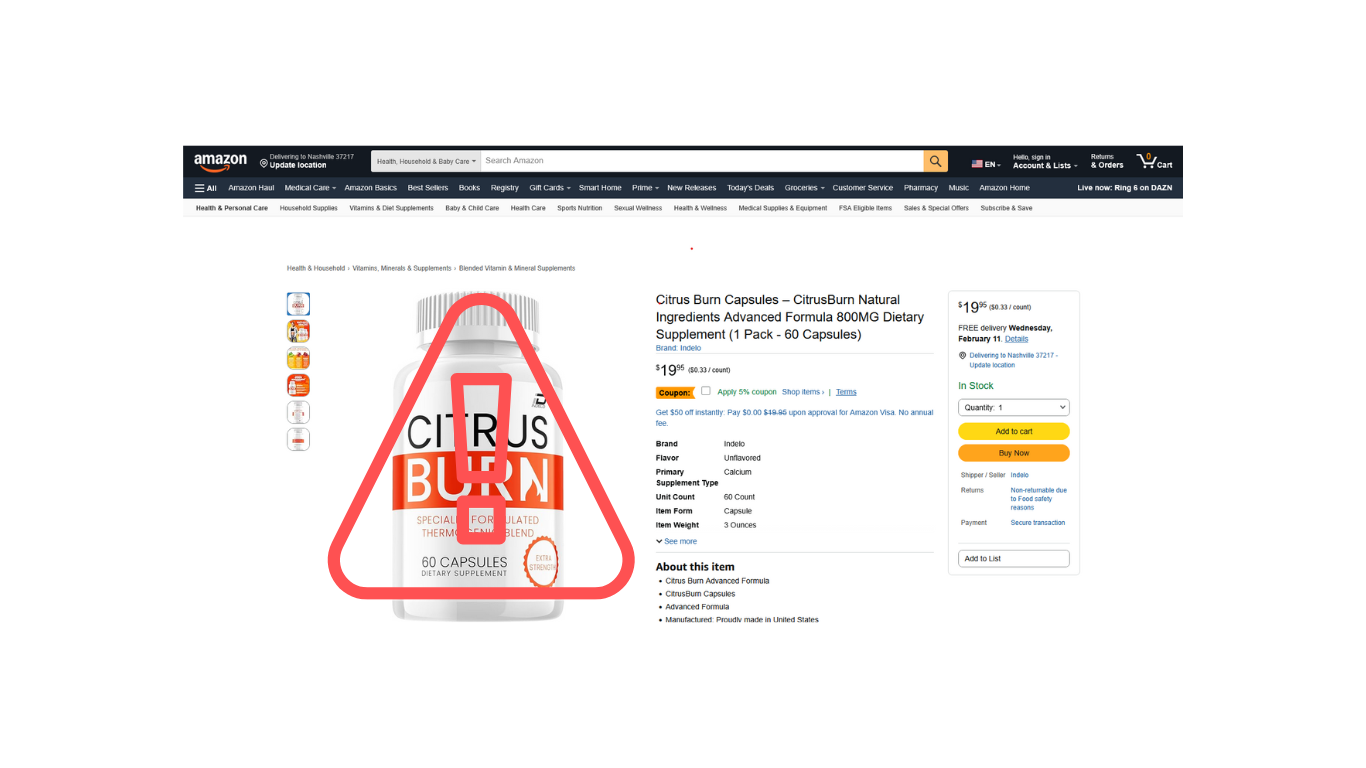Screen dimensions: 1366x768
Task: Click the Buy Now button
Action: point(1014,453)
